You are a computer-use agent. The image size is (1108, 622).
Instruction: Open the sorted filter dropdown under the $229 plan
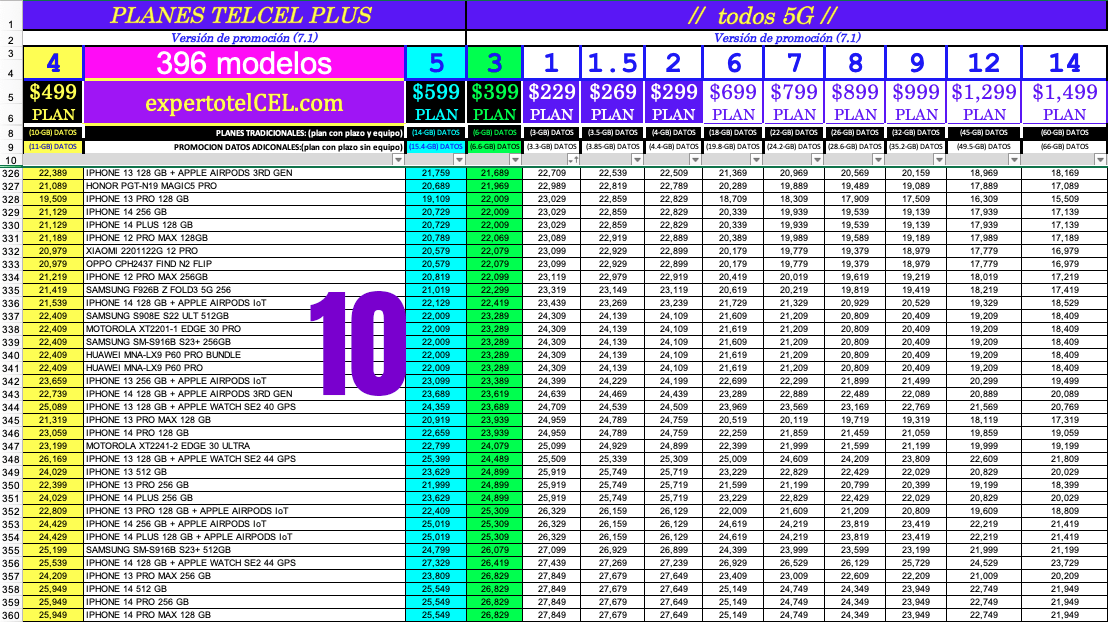574,160
